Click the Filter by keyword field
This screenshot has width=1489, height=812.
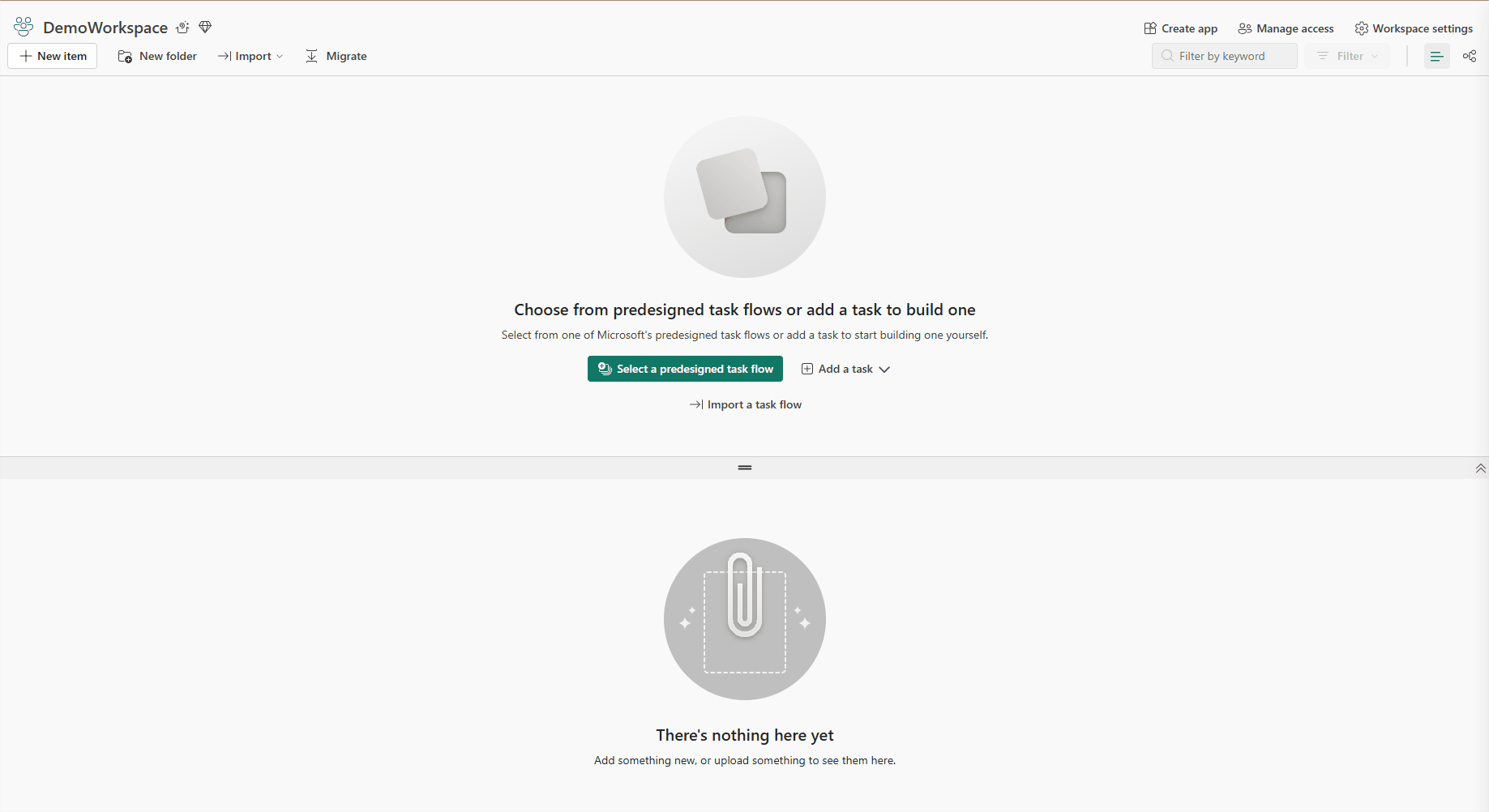pyautogui.click(x=1224, y=56)
